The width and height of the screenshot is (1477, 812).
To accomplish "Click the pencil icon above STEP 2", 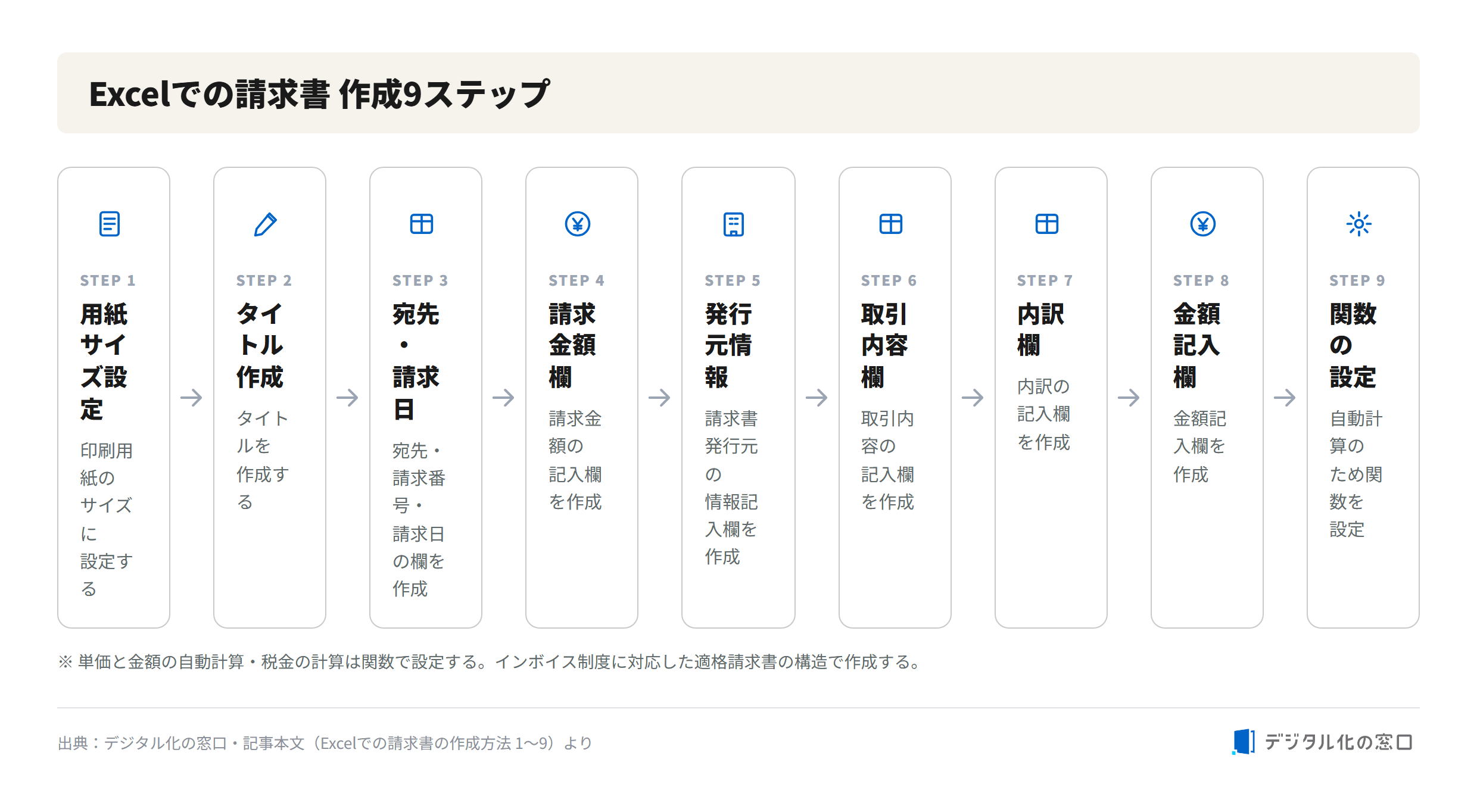I will (265, 224).
